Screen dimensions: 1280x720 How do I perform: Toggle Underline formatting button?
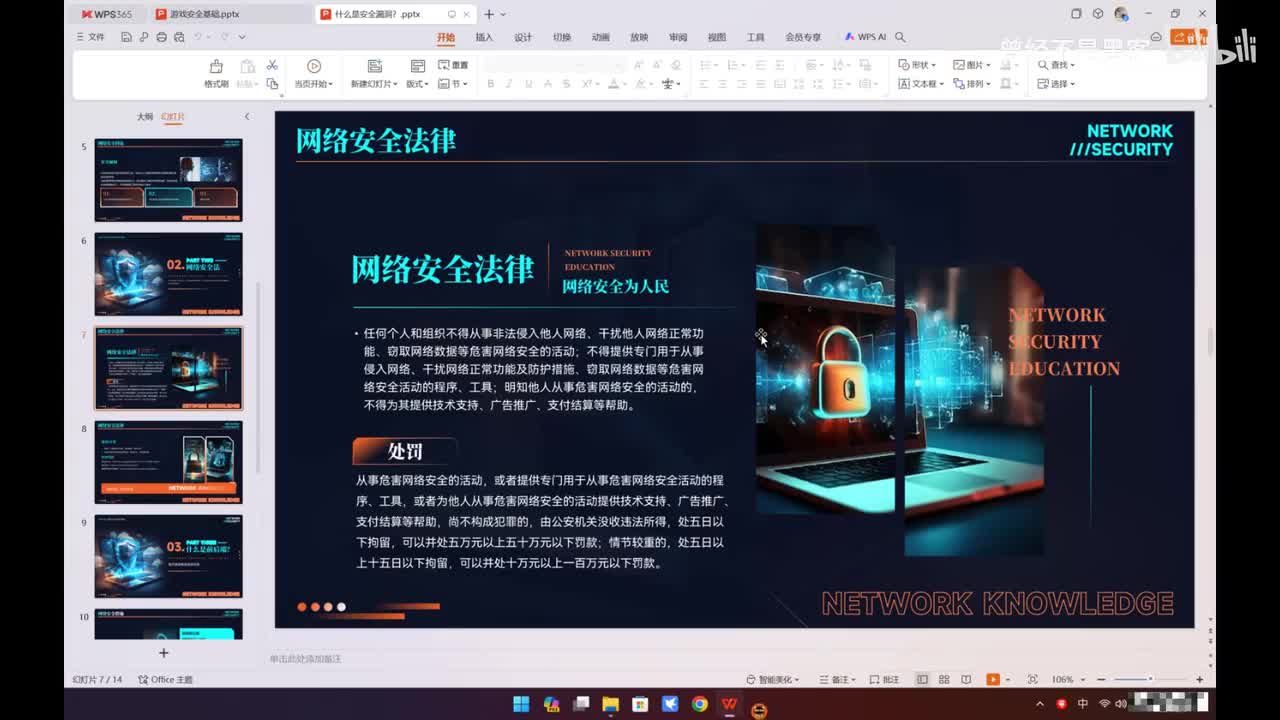pos(528,84)
